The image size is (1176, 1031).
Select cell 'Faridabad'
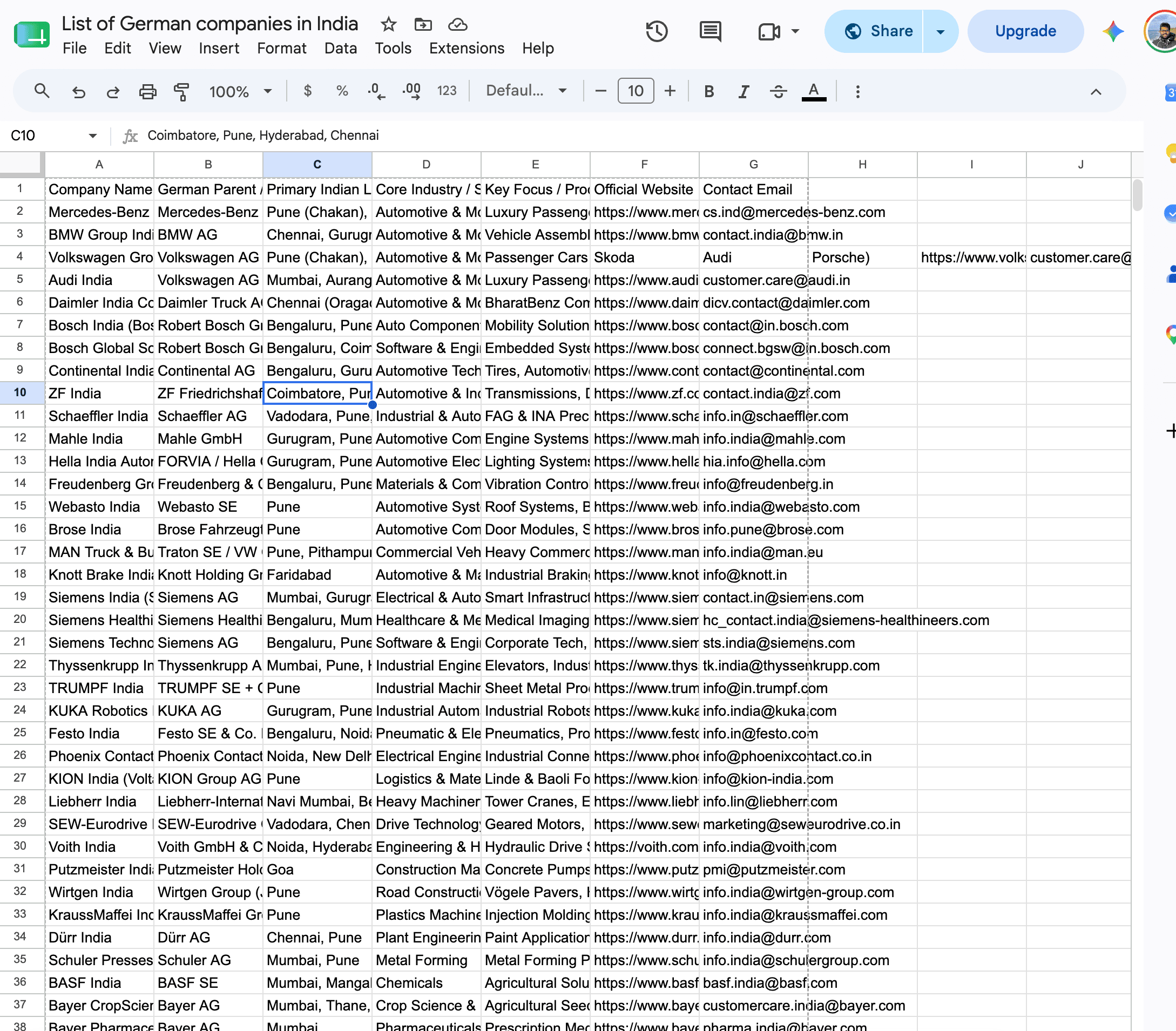tap(317, 575)
